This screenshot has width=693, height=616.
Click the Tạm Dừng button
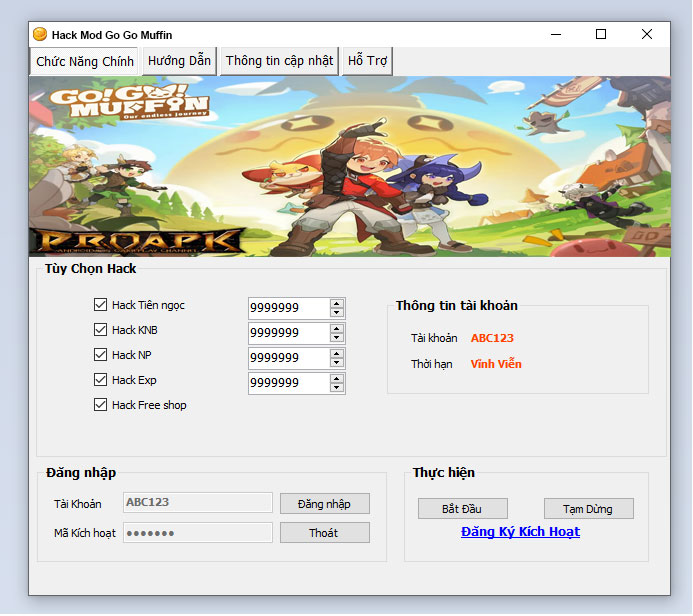[589, 509]
